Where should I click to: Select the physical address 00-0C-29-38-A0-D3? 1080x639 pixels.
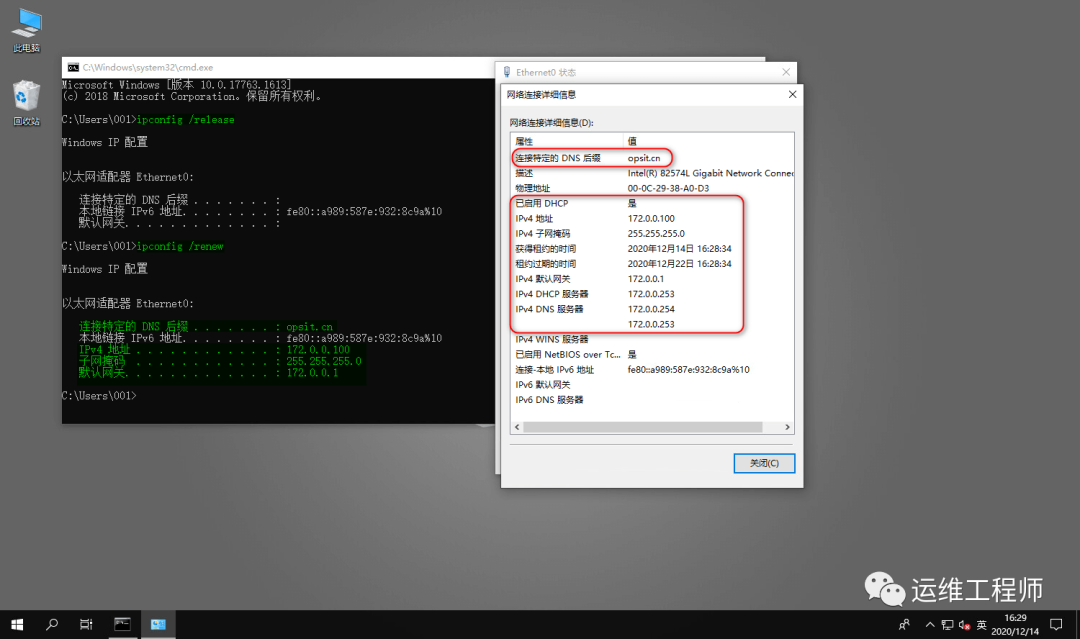coord(668,188)
